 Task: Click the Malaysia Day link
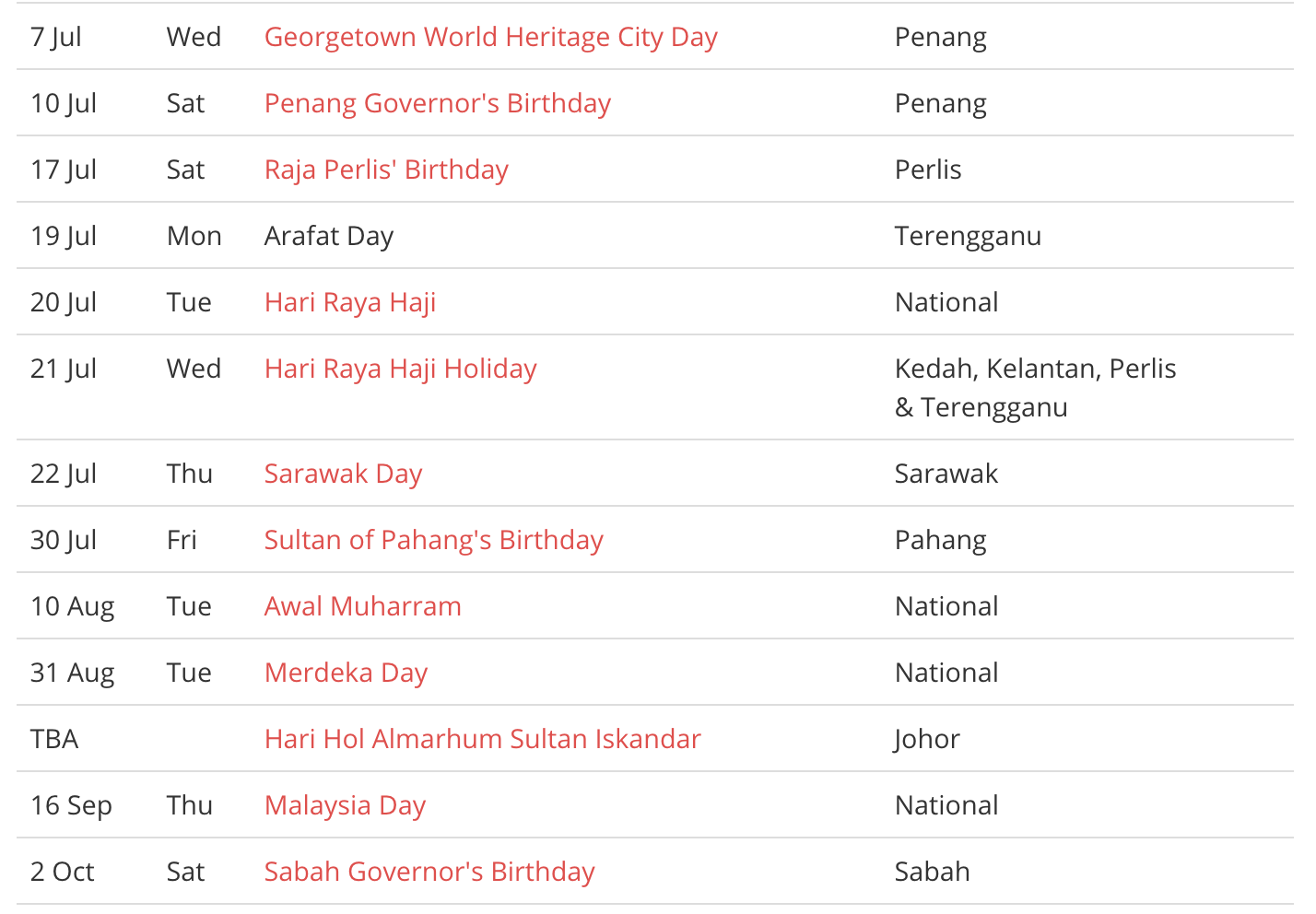tap(345, 805)
